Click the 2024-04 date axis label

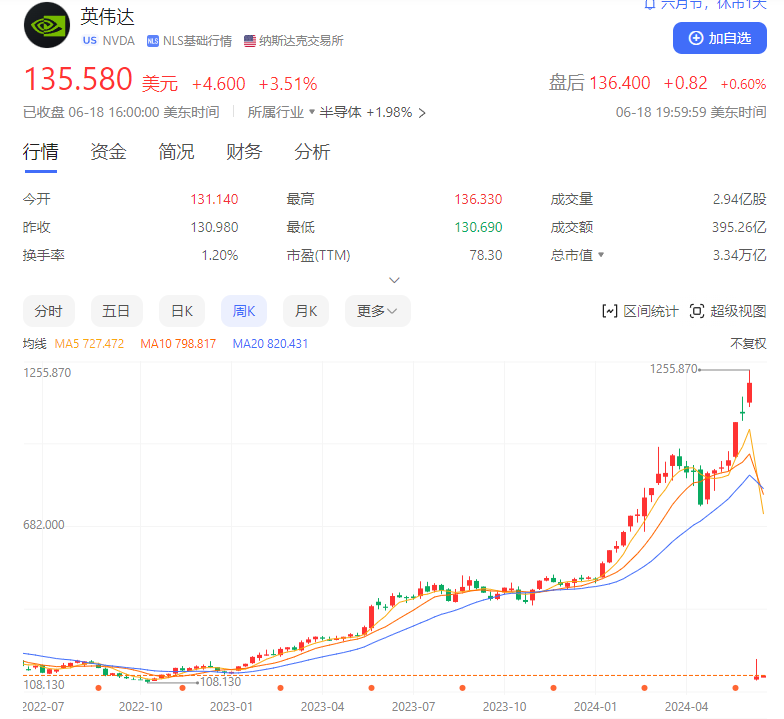(686, 706)
